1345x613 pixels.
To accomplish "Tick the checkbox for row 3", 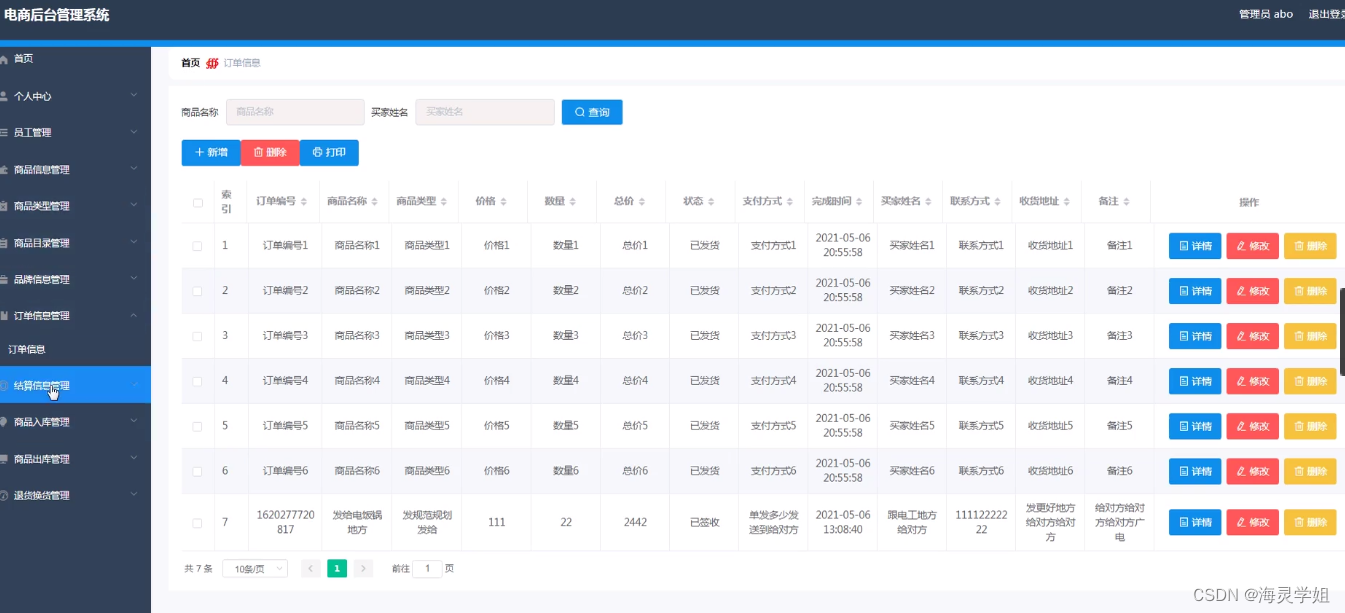I will tap(197, 335).
